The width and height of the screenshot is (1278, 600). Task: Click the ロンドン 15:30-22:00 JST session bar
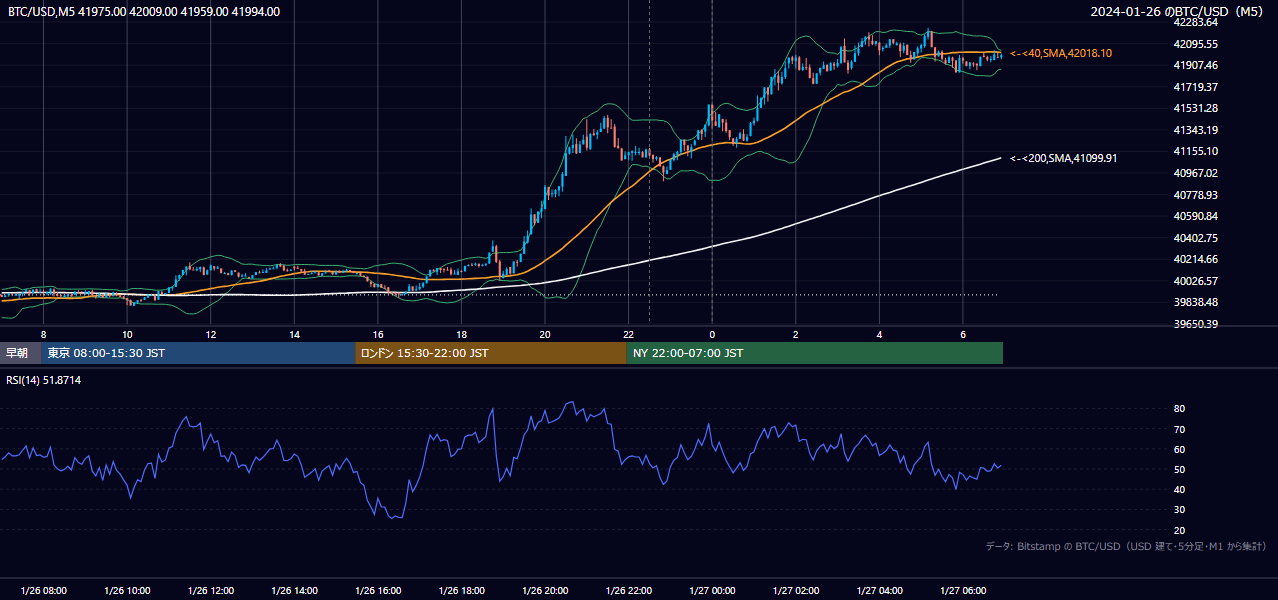[x=491, y=353]
